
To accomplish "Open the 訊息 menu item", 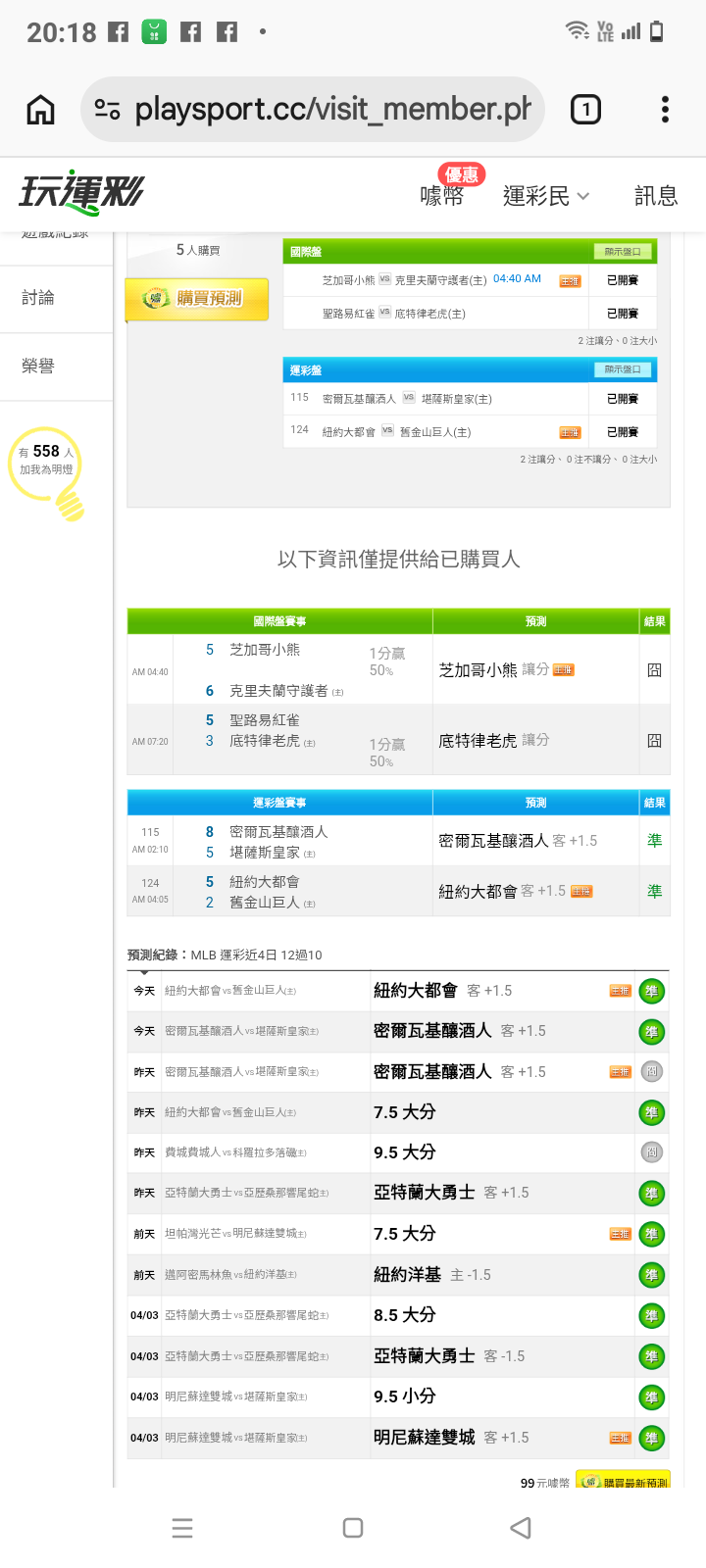I will (656, 195).
